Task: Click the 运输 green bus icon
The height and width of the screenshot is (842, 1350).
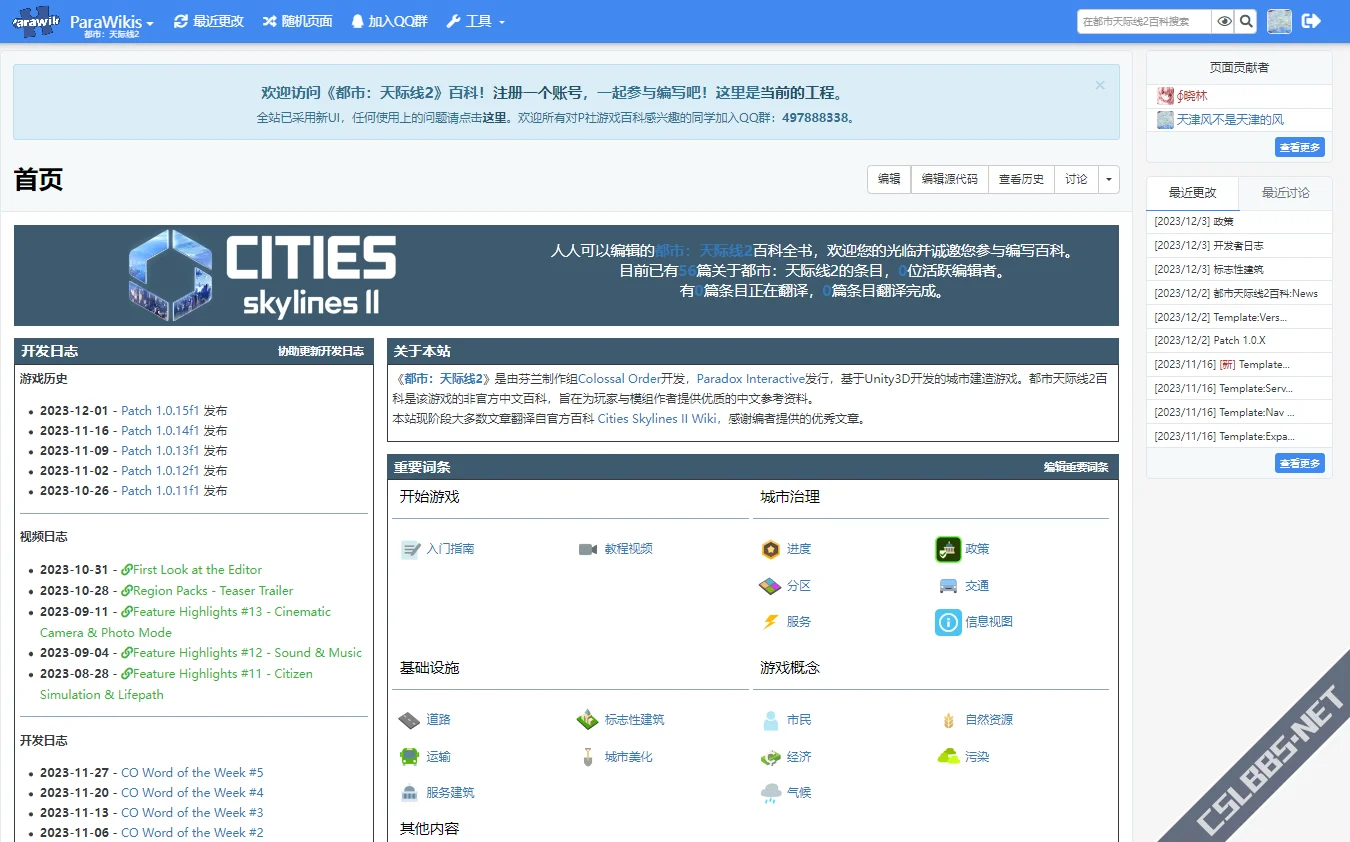Action: pos(409,757)
